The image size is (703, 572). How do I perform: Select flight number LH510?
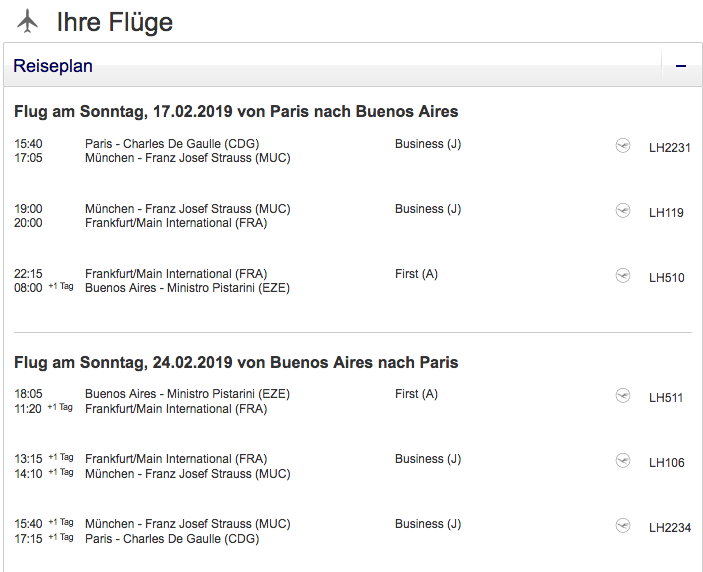point(666,278)
